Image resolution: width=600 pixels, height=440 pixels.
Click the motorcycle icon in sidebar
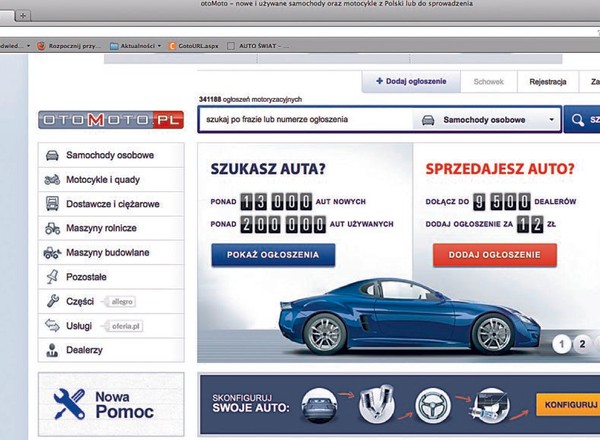point(52,179)
